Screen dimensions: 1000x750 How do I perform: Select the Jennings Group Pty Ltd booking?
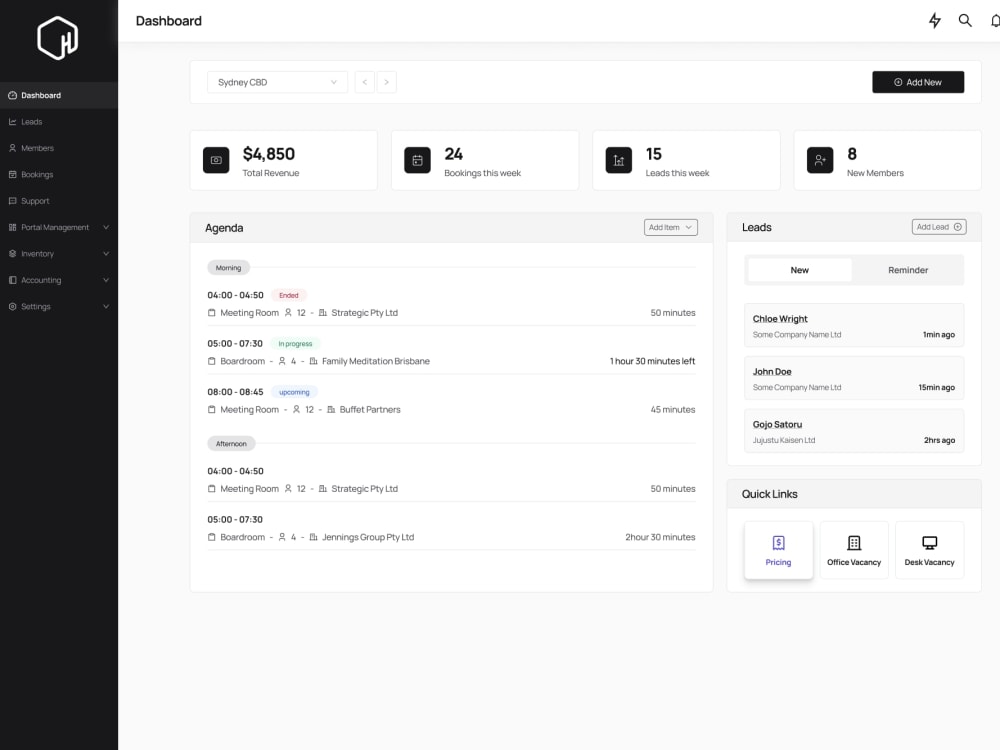click(451, 529)
